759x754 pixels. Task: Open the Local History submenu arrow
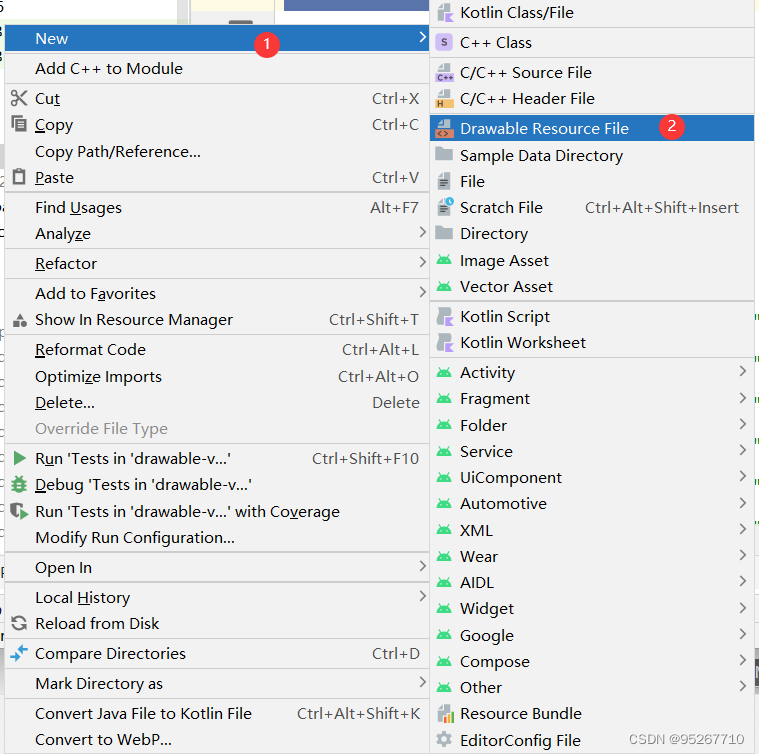click(x=422, y=597)
